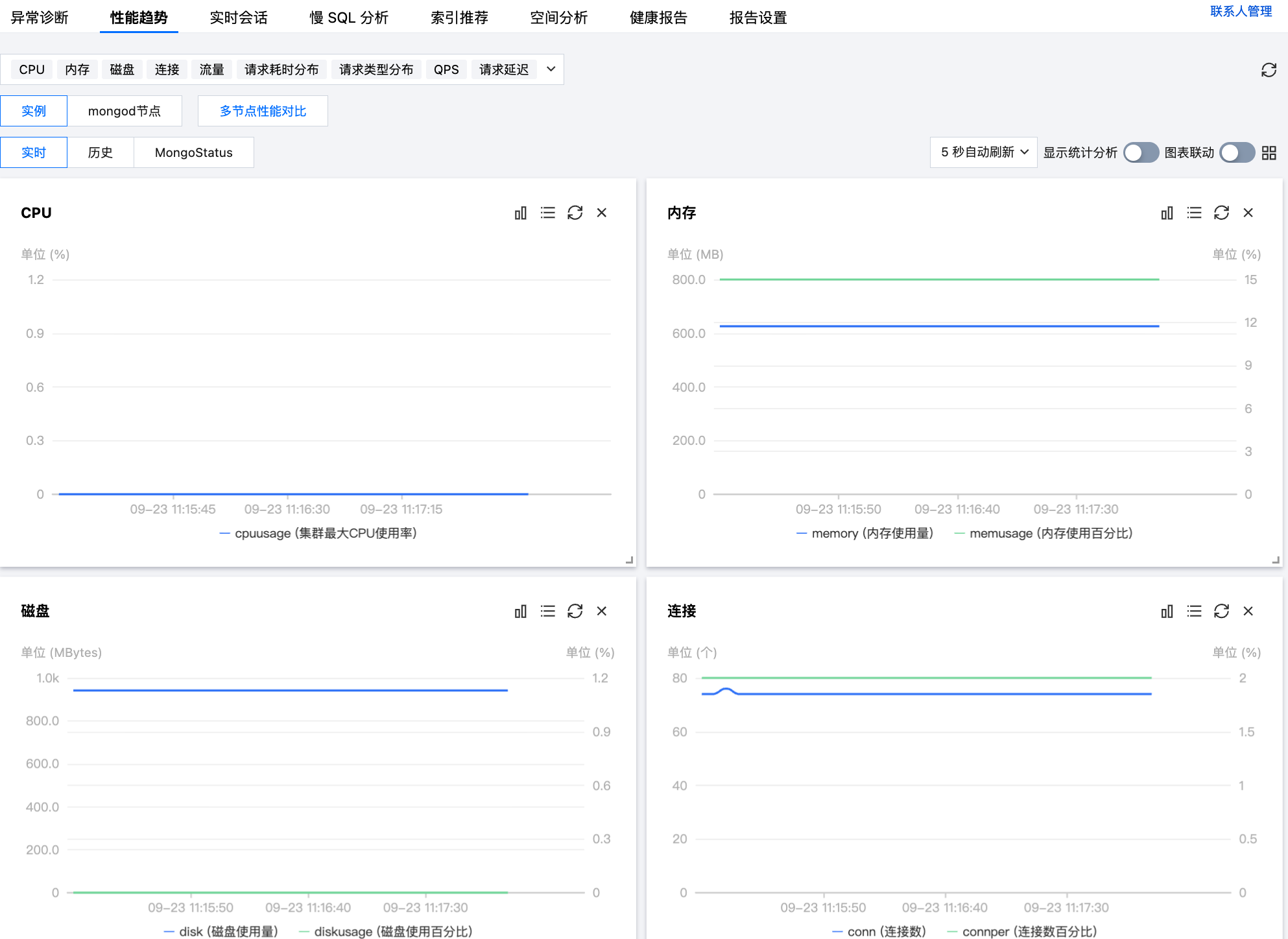
Task: Toggle memusage legend in the 内存 chart
Action: pos(1043,534)
